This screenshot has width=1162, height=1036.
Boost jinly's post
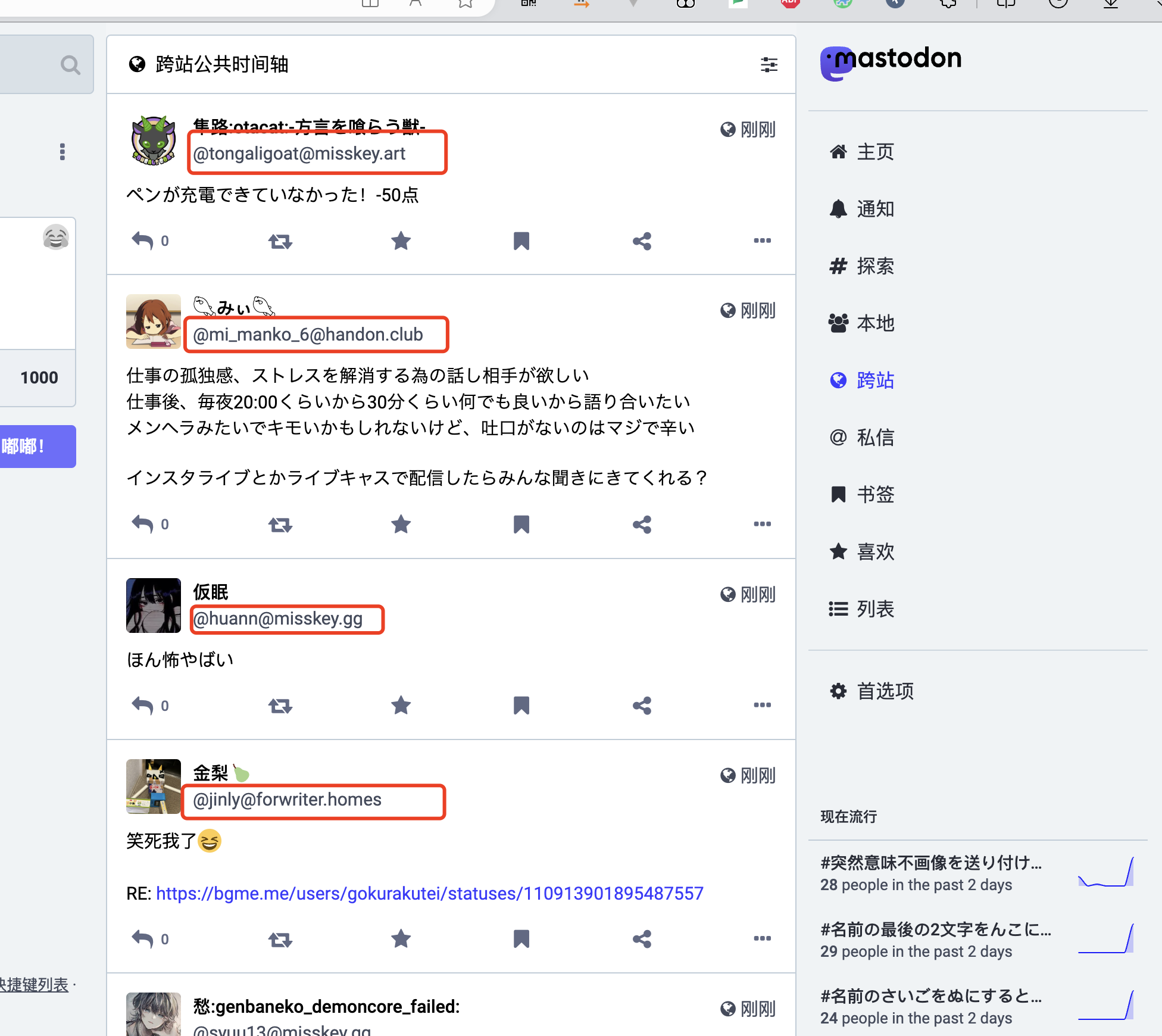pyautogui.click(x=280, y=939)
